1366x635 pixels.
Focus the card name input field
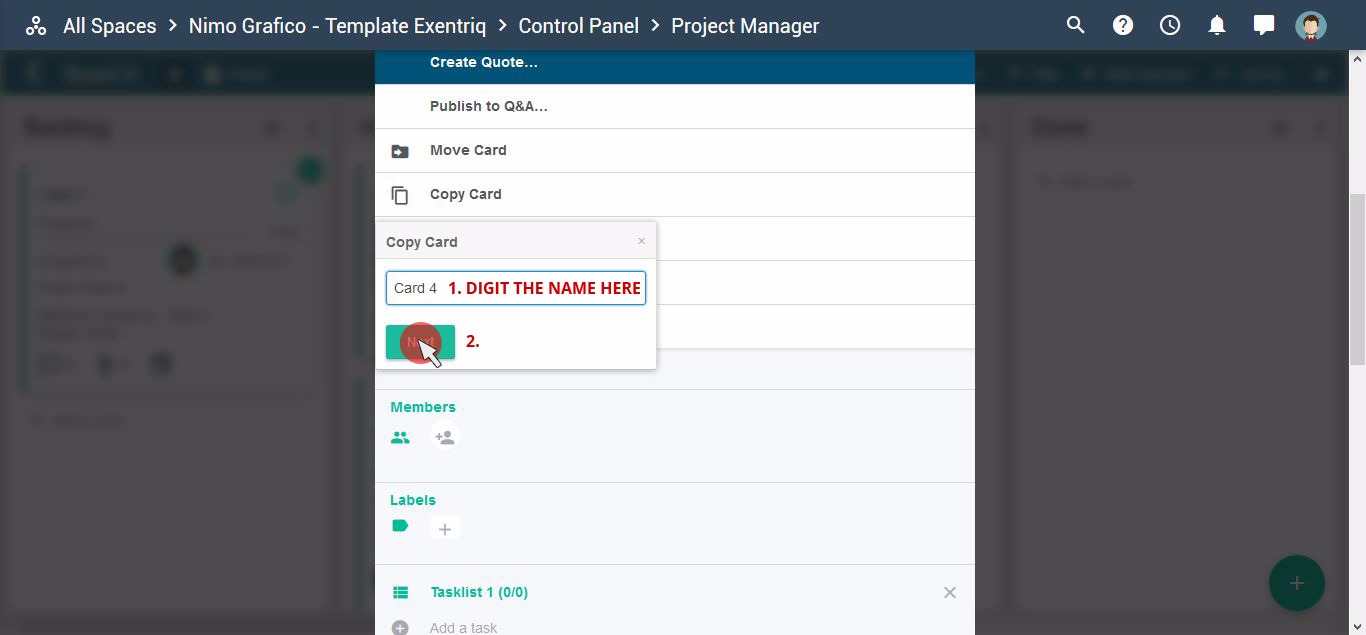pos(516,288)
